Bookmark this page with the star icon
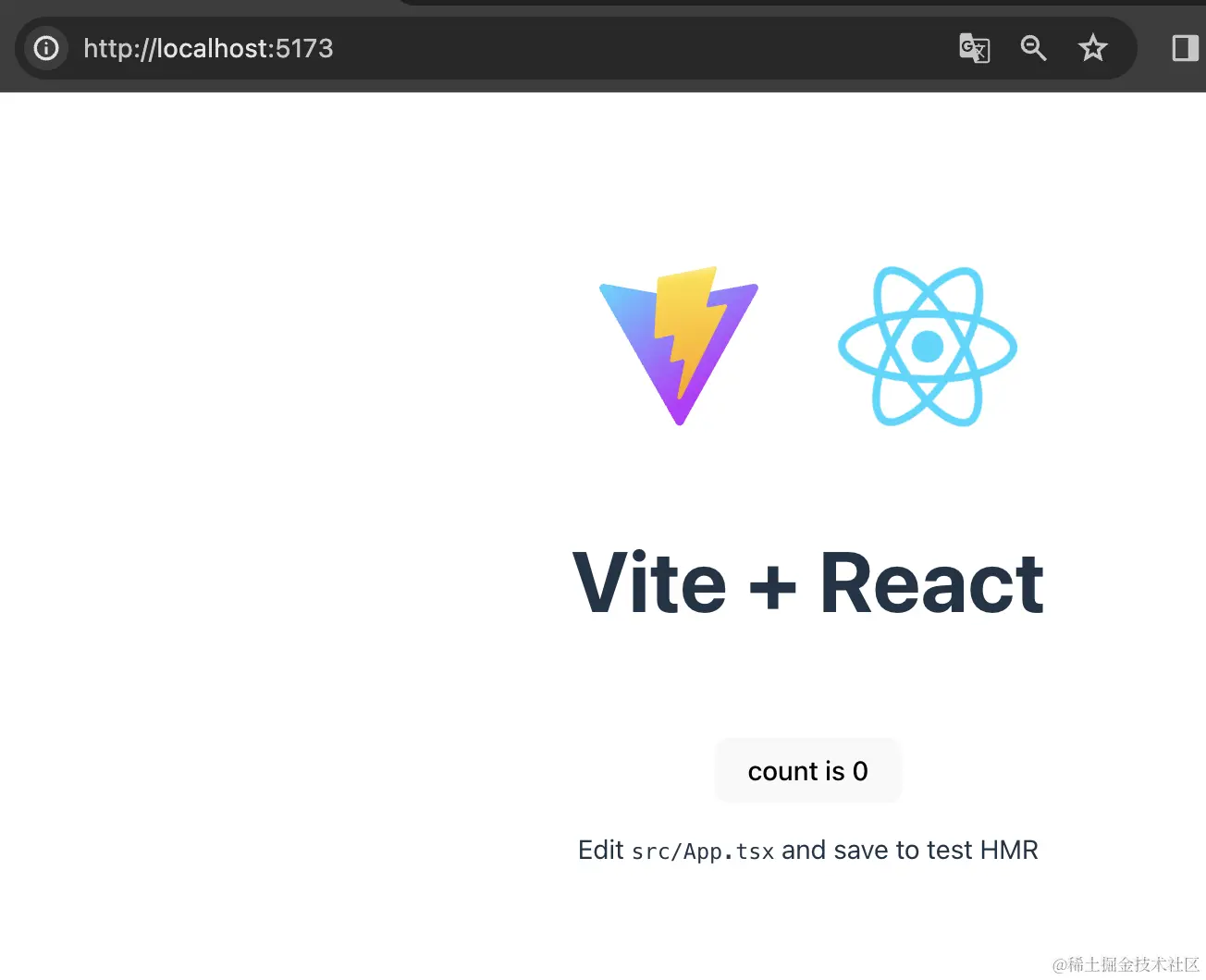Image resolution: width=1206 pixels, height=980 pixels. click(x=1092, y=48)
